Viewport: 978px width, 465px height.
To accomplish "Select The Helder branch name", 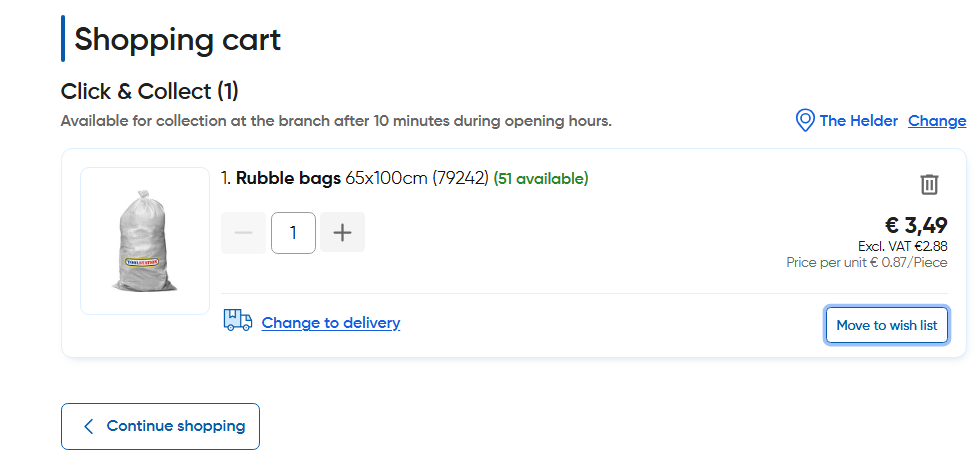I will tap(858, 121).
